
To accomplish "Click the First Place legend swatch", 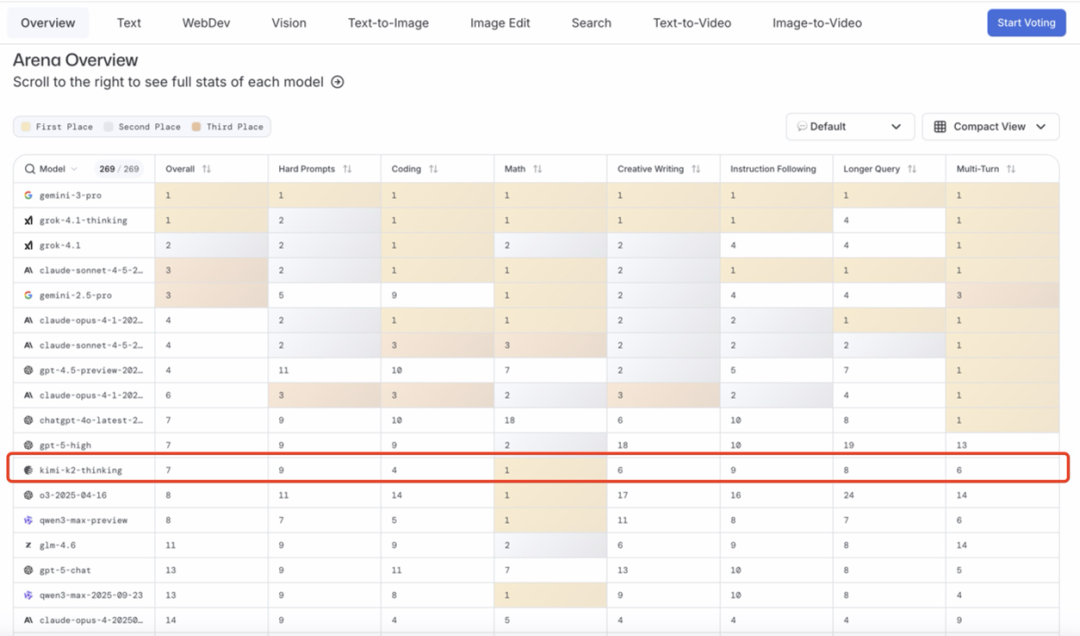I will pyautogui.click(x=25, y=127).
